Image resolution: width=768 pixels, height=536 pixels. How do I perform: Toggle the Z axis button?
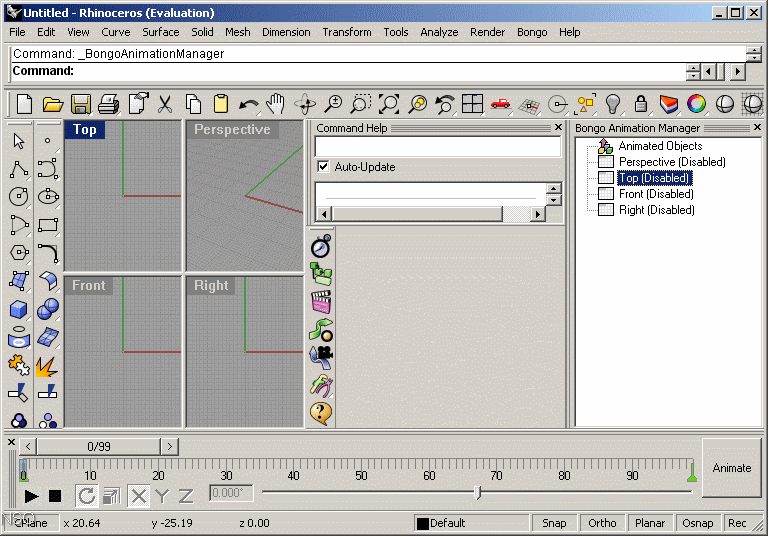click(x=186, y=496)
